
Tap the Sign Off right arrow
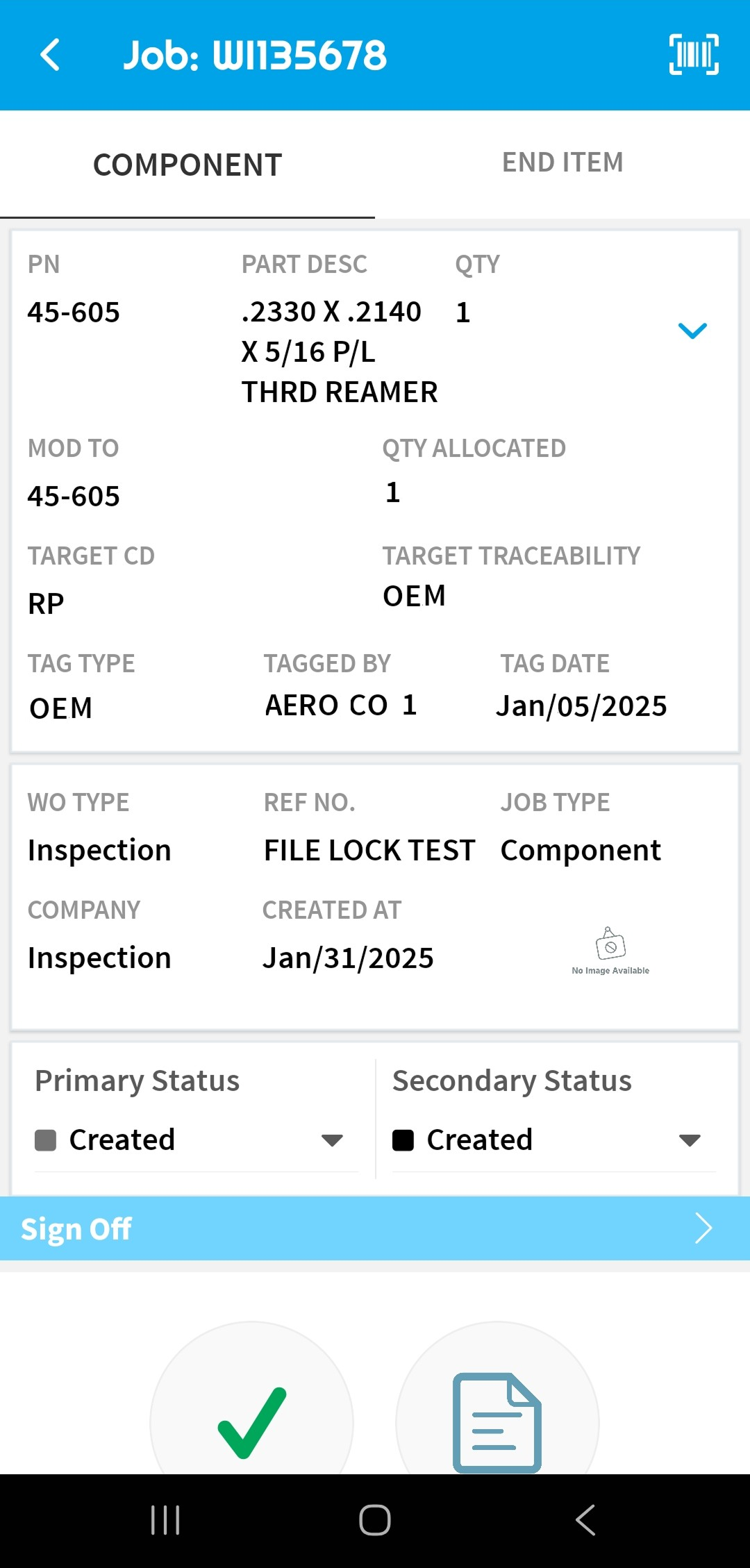tap(703, 1228)
